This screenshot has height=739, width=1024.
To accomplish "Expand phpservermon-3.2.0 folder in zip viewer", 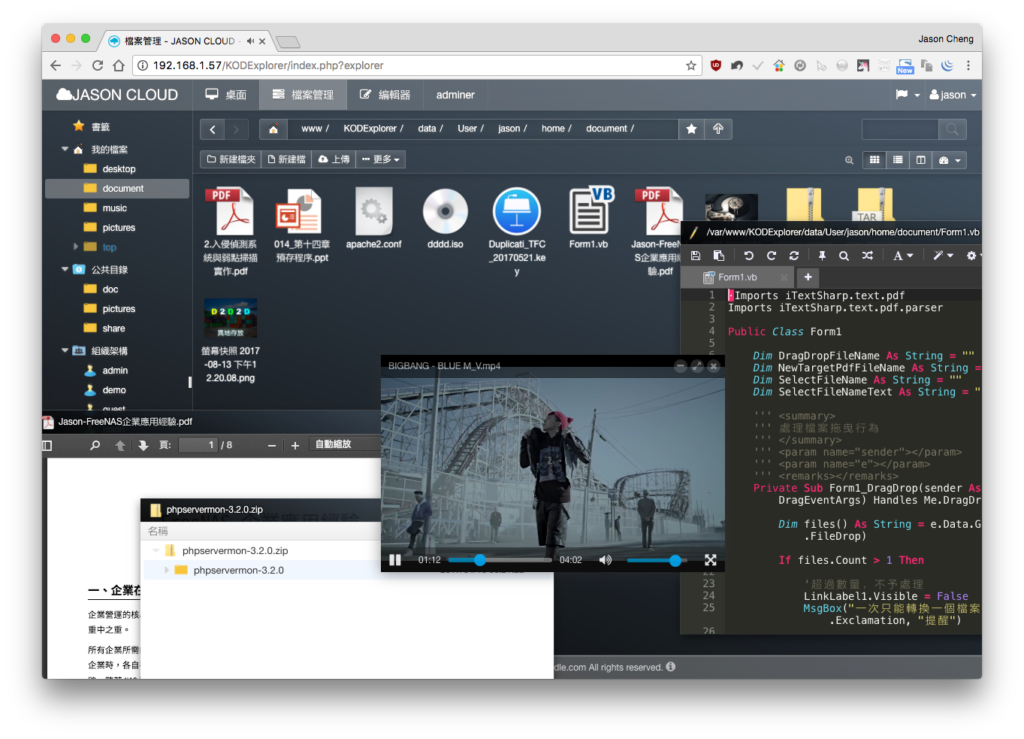I will (x=167, y=570).
